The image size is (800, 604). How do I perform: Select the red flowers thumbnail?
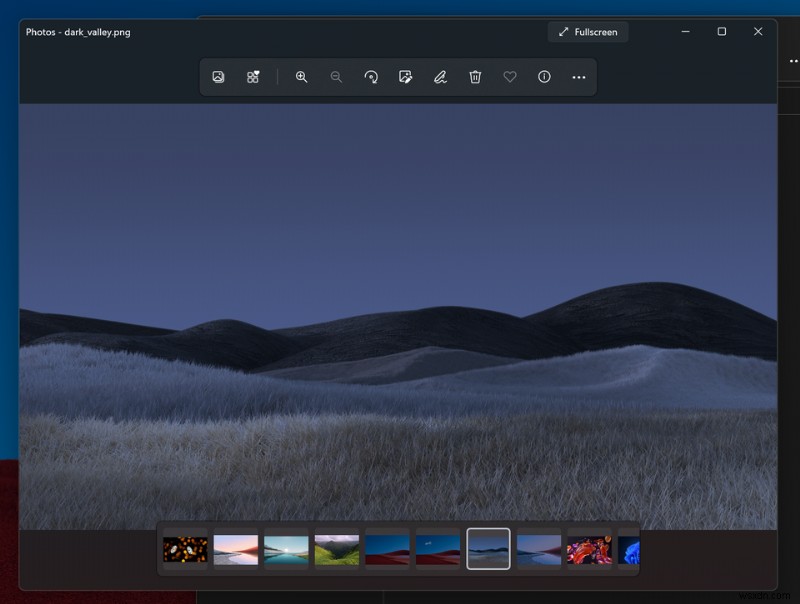[588, 548]
